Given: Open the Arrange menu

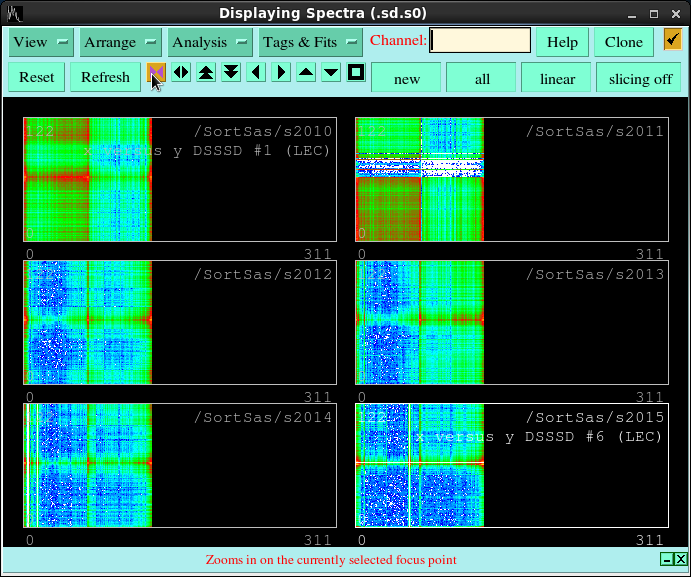Looking at the screenshot, I should coord(121,42).
